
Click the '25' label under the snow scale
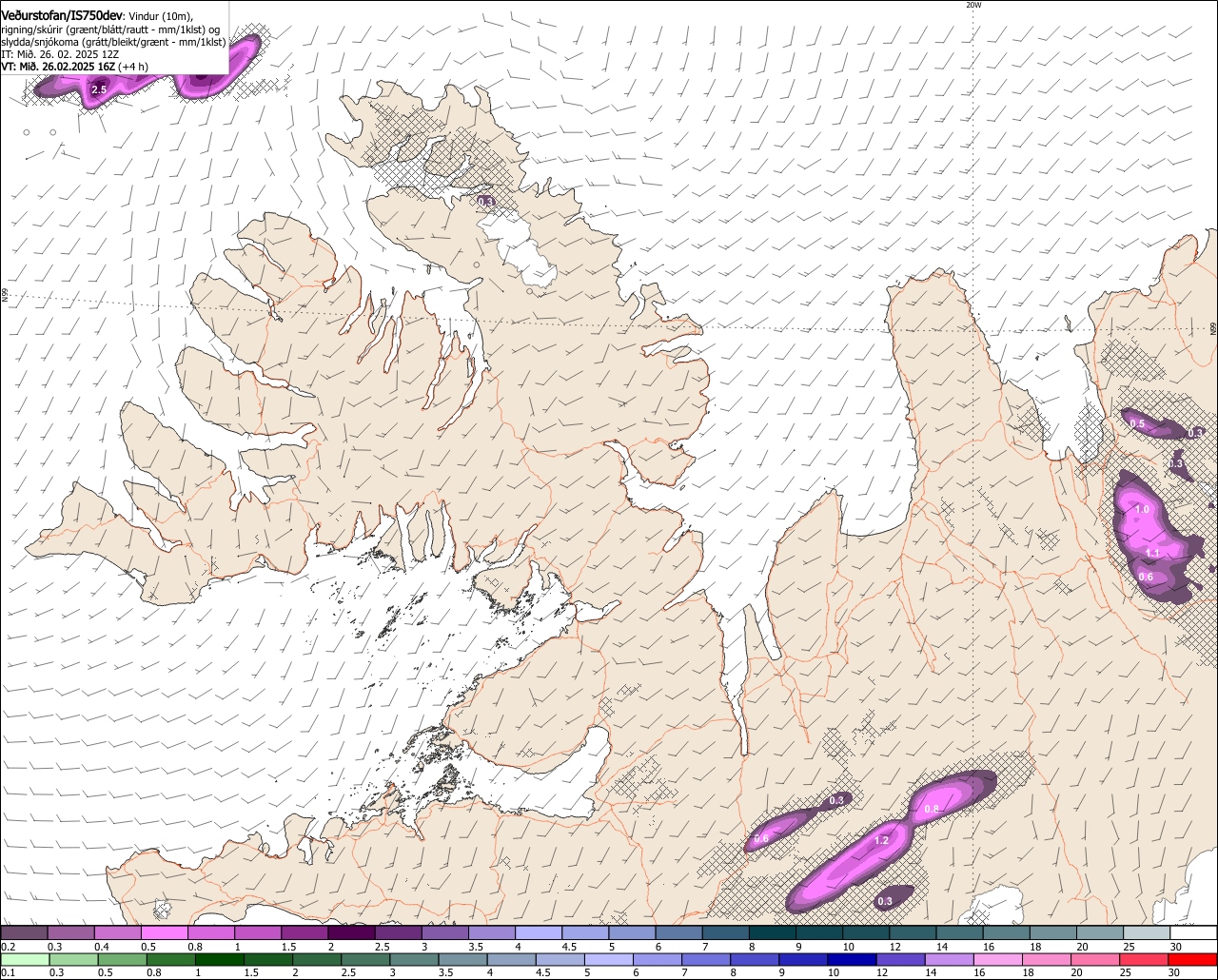(1129, 947)
